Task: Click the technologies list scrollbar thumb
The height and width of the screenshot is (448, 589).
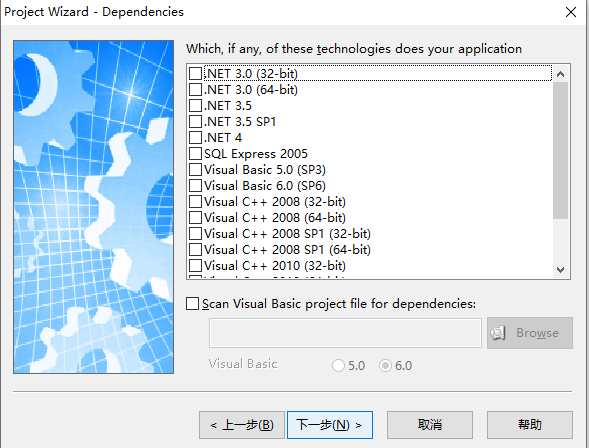Action: pyautogui.click(x=560, y=150)
